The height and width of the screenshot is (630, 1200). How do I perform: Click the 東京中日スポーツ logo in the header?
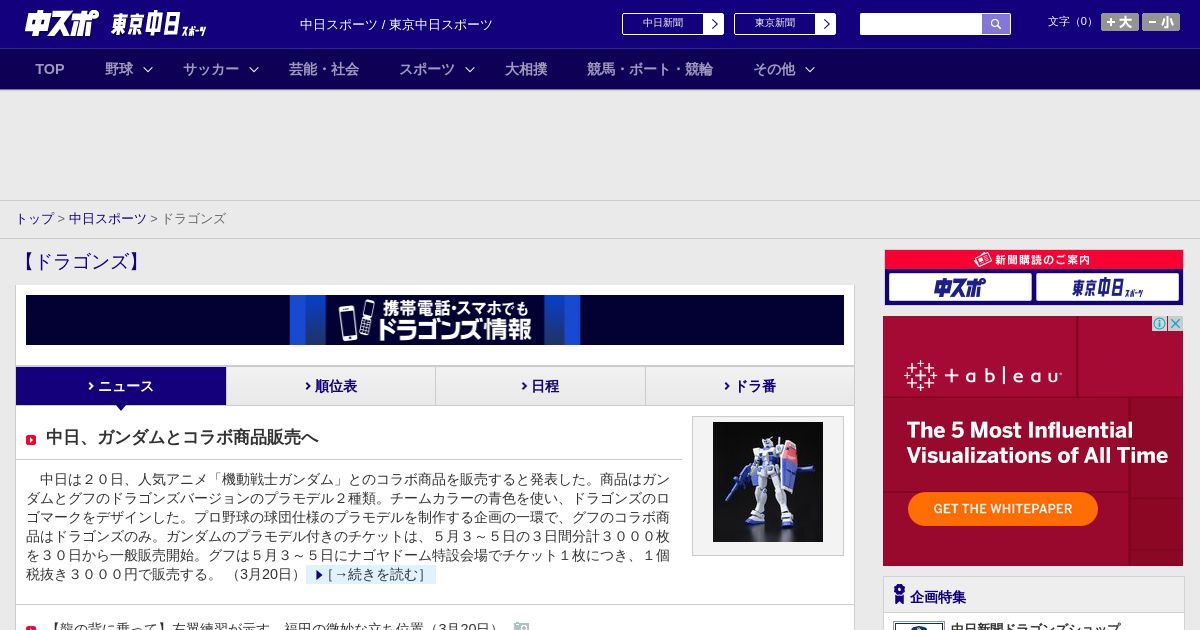coord(158,24)
